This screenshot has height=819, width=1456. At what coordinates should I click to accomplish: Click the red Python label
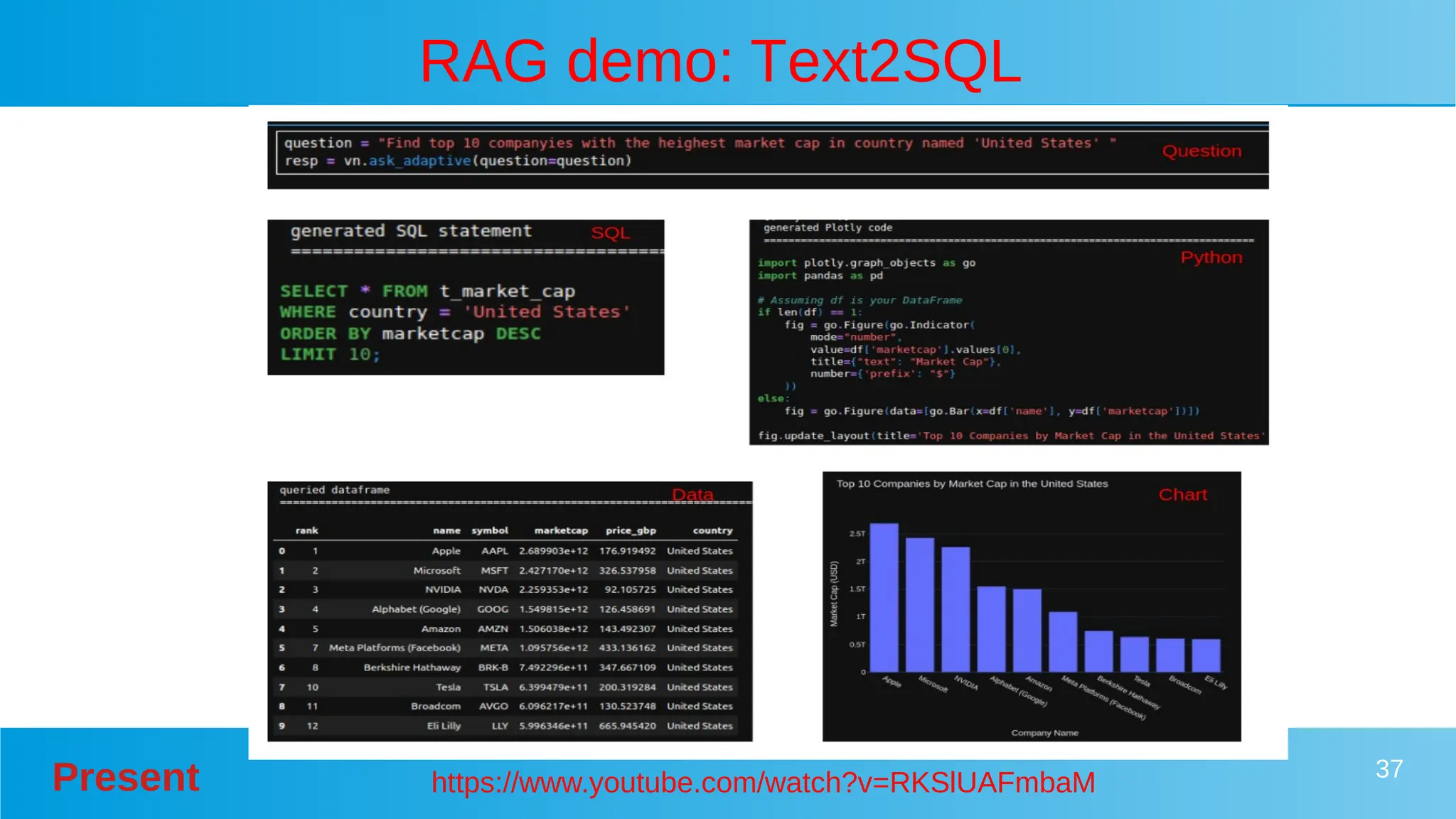[x=1211, y=258]
